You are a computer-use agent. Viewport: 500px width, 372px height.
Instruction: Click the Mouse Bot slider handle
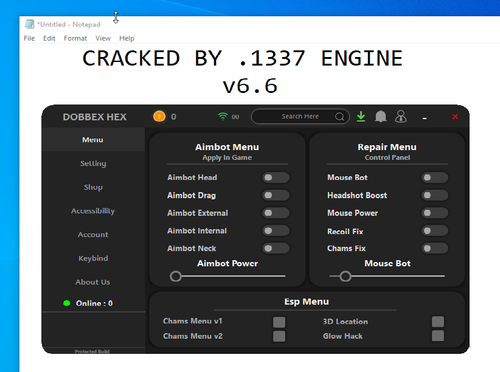point(345,276)
